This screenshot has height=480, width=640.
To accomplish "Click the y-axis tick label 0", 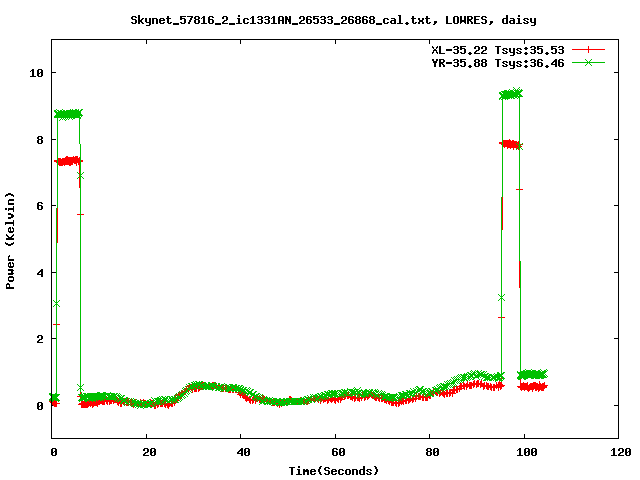I will (40, 406).
